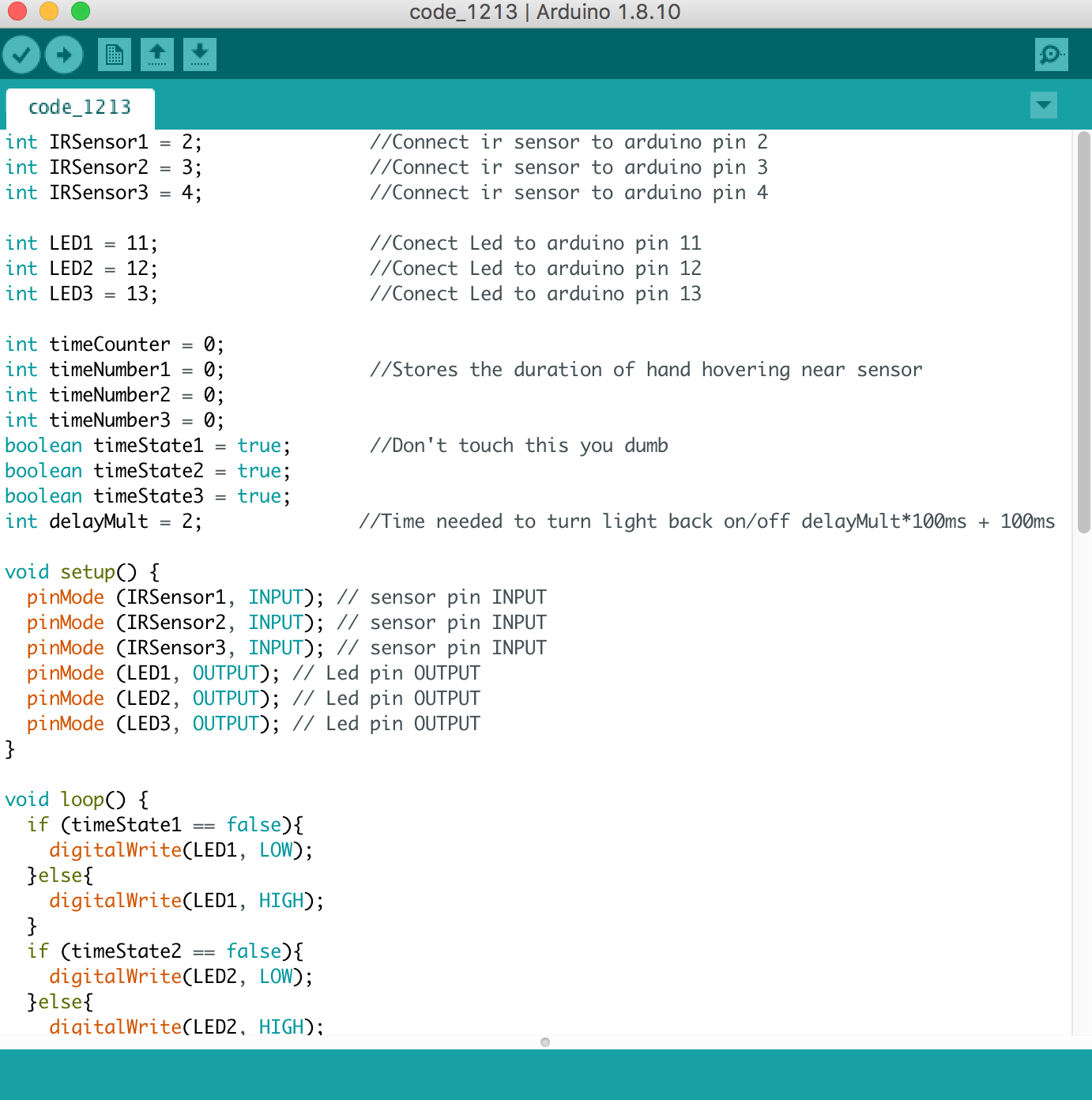Open the Serial Monitor magnifier icon

pos(1052,55)
